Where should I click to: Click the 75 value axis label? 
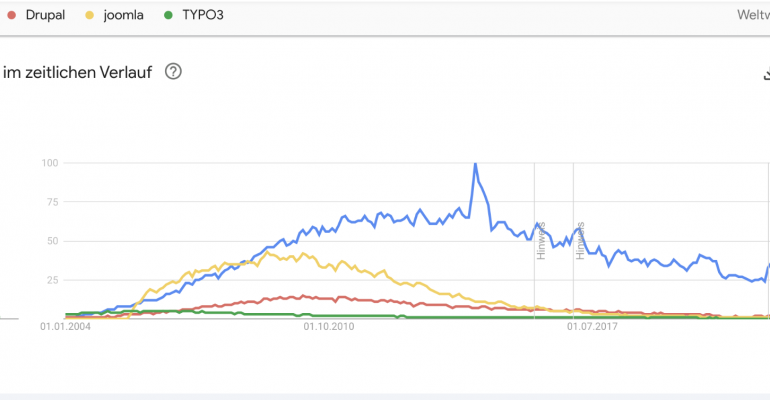tap(53, 202)
